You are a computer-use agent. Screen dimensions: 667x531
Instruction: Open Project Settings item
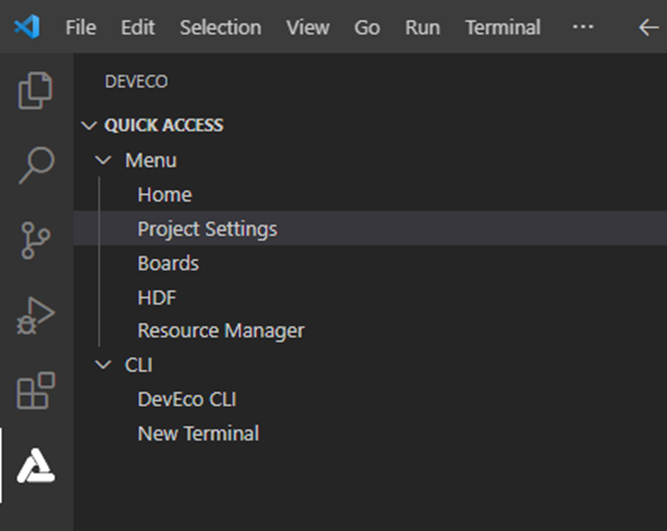[x=207, y=229]
